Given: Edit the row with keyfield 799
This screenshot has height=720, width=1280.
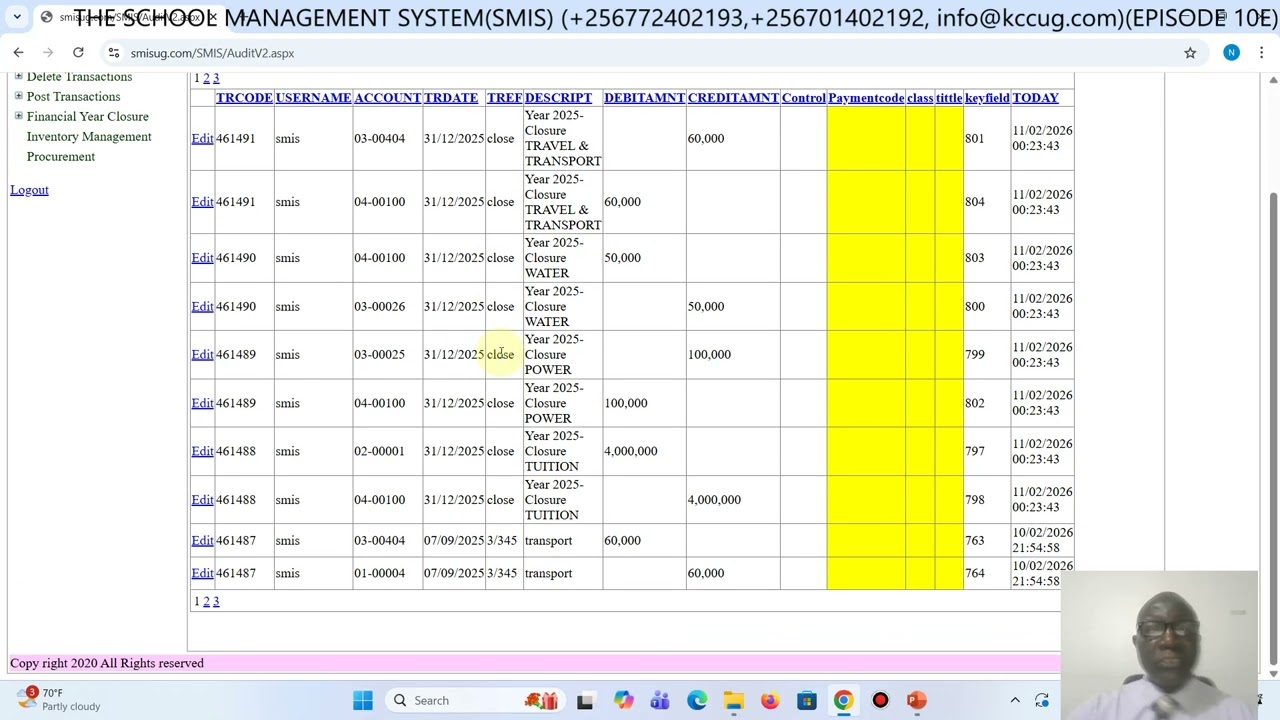Looking at the screenshot, I should coord(202,355).
